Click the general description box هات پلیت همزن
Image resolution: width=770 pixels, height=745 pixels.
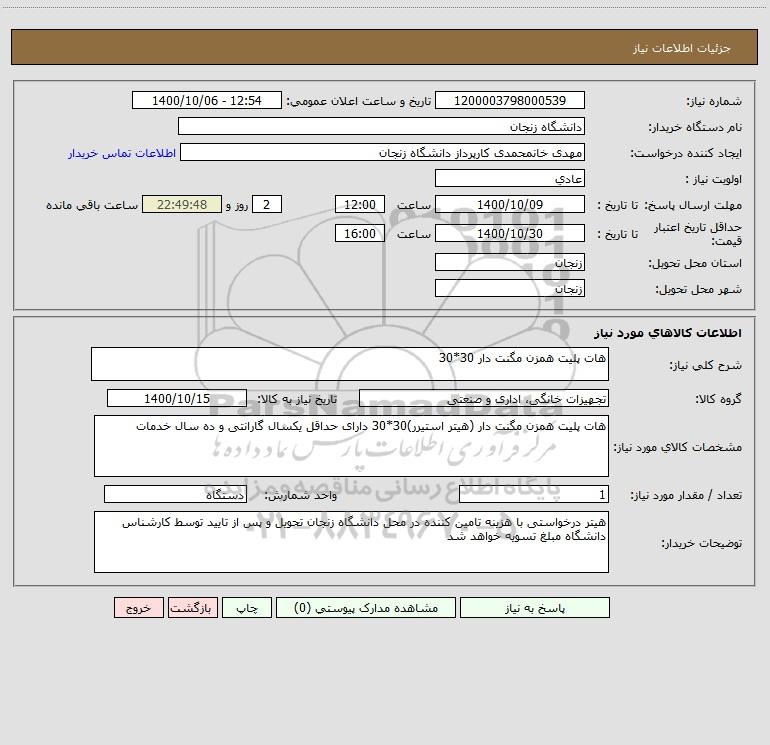point(350,364)
